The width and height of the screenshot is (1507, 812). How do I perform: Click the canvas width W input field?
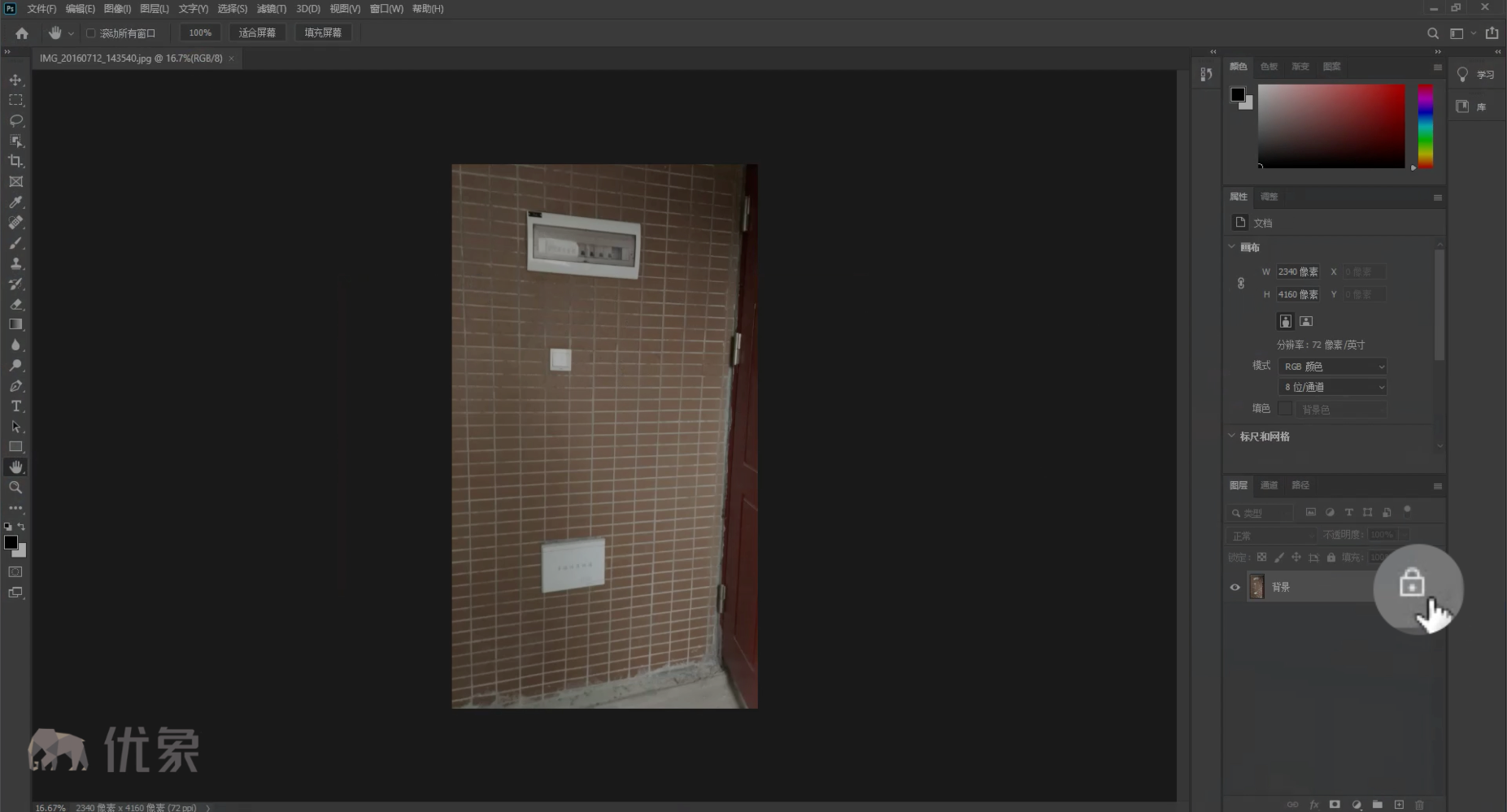[x=1298, y=271]
